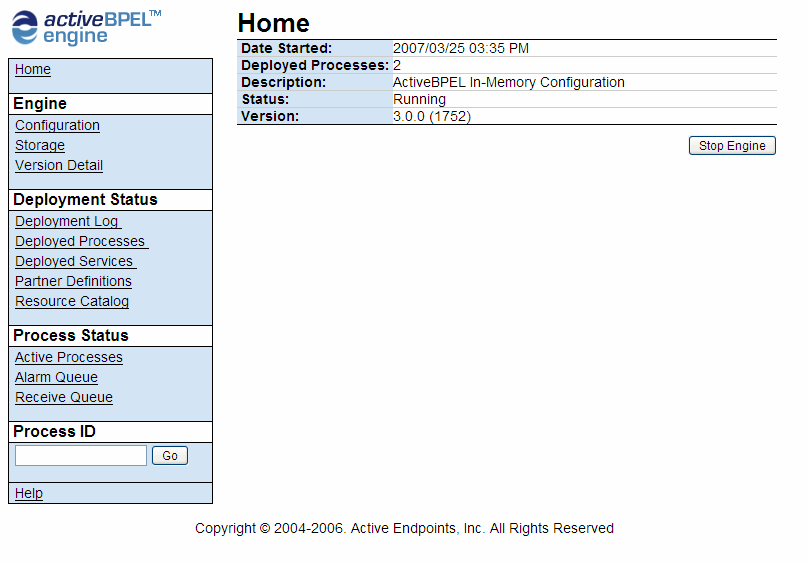
Task: Show Deployed Processes list
Action: click(x=82, y=242)
